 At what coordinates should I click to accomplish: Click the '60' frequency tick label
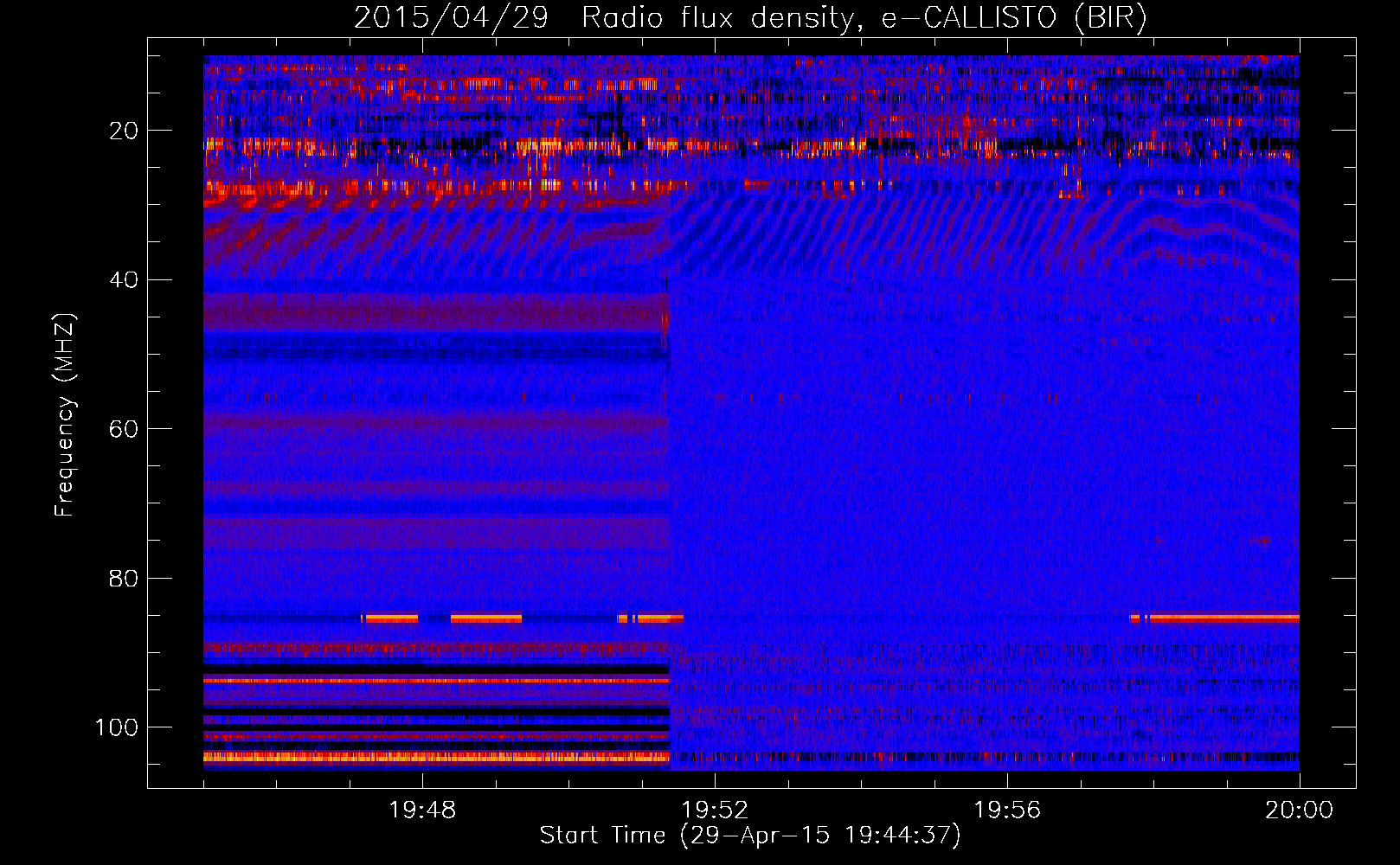pyautogui.click(x=124, y=429)
